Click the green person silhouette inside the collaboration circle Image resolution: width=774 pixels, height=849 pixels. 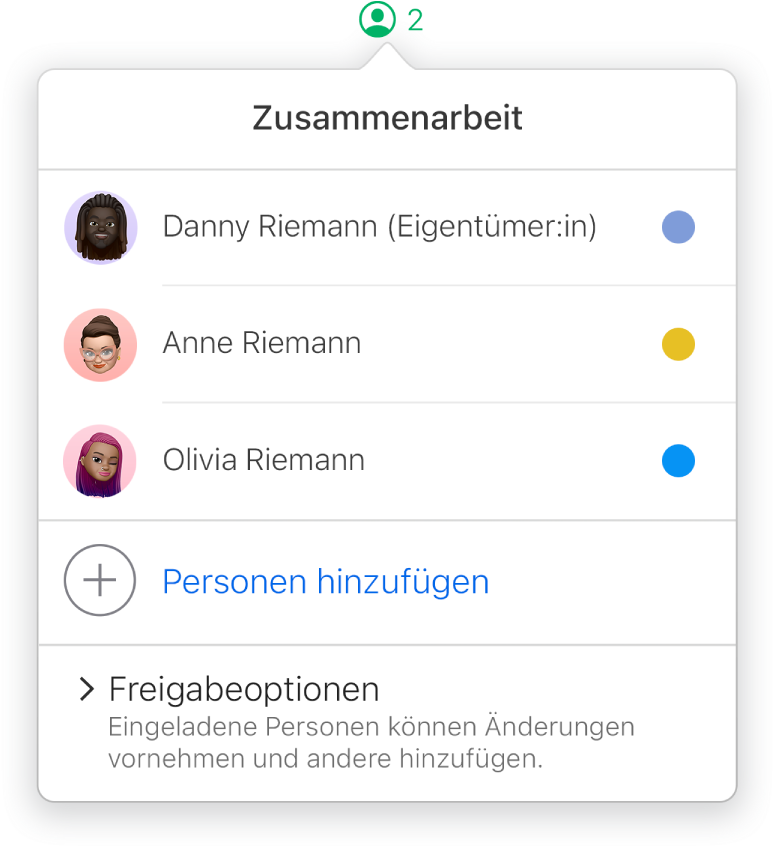point(378,20)
